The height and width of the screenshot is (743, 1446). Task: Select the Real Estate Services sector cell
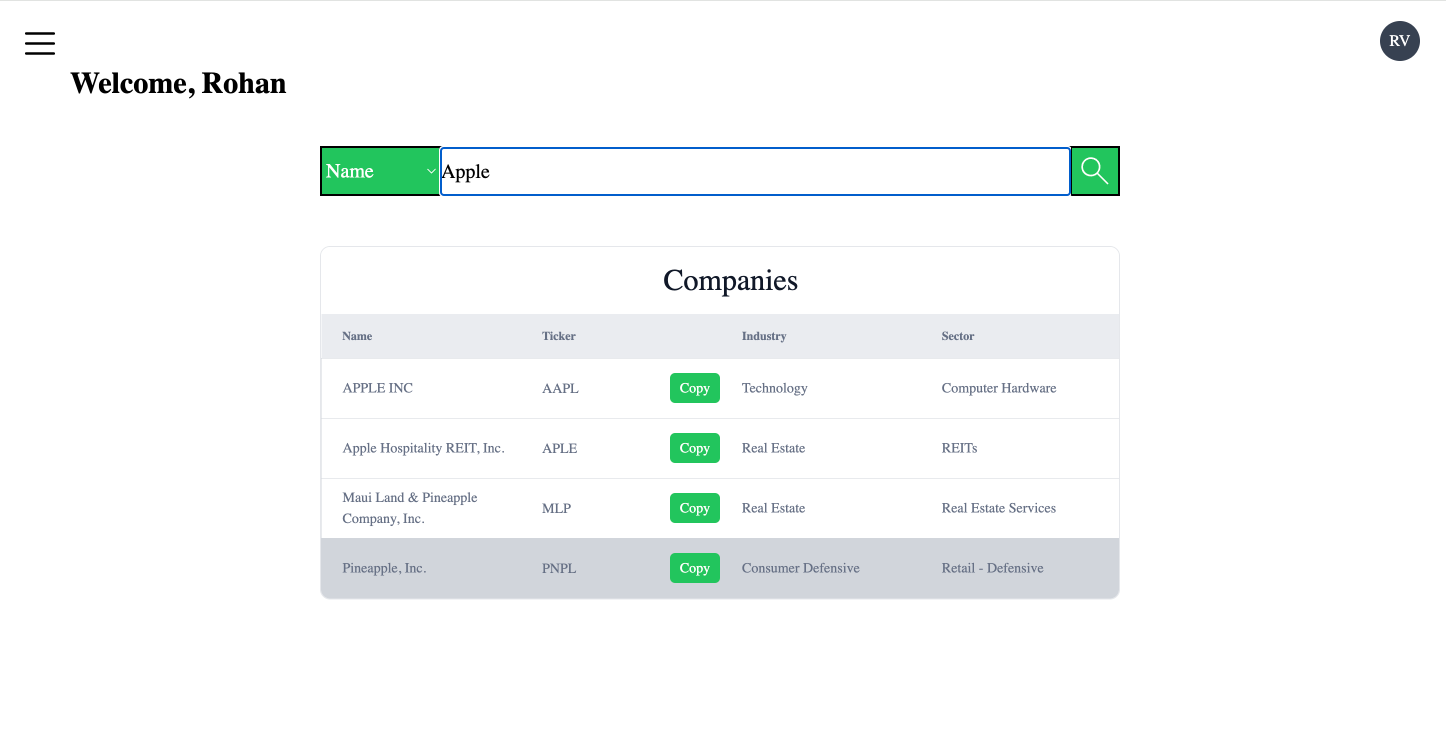[x=999, y=508]
